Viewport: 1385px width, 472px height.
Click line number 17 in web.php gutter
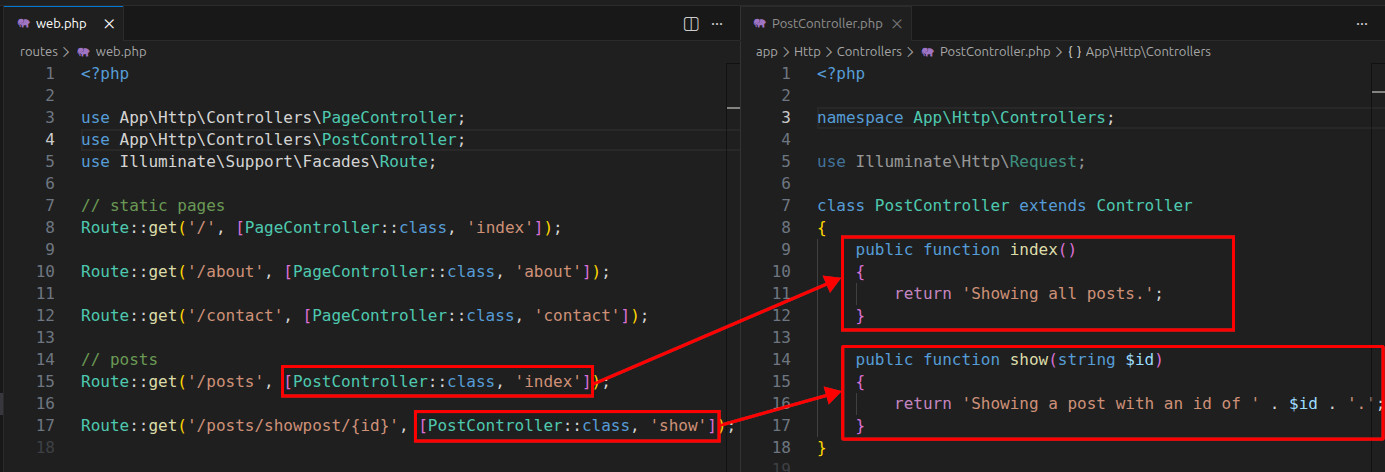tap(44, 425)
